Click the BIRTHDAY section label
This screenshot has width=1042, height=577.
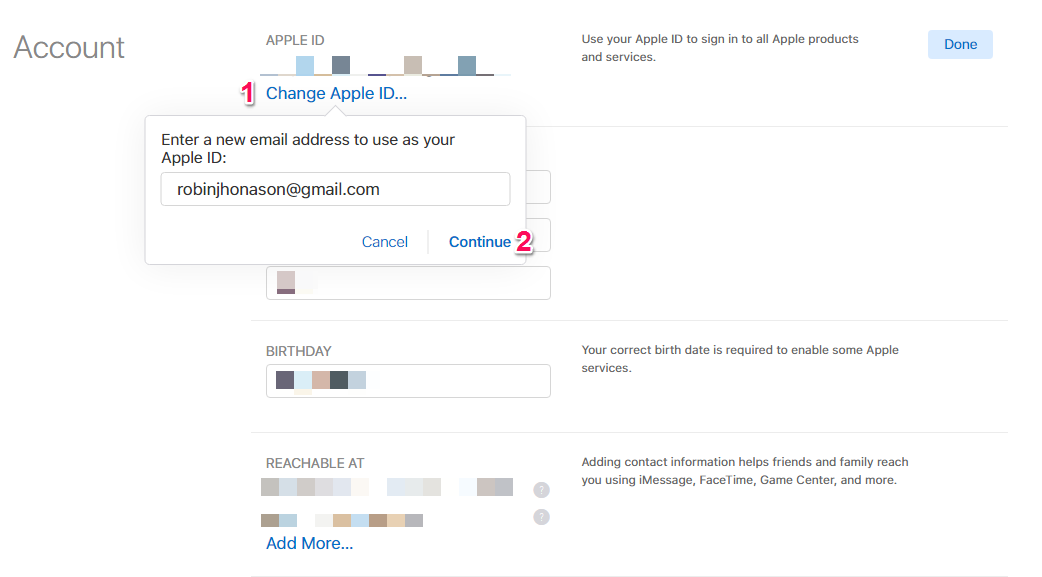point(298,352)
